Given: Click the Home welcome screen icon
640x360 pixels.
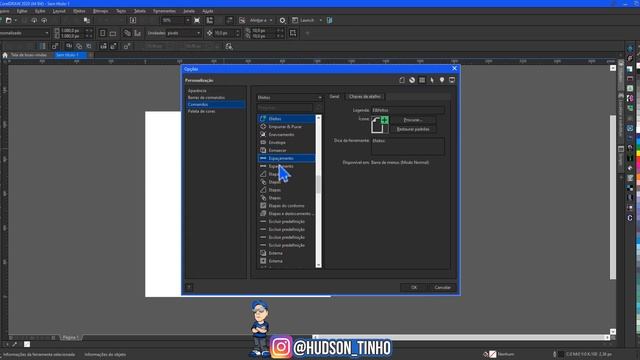Looking at the screenshot, I should (x=5, y=55).
